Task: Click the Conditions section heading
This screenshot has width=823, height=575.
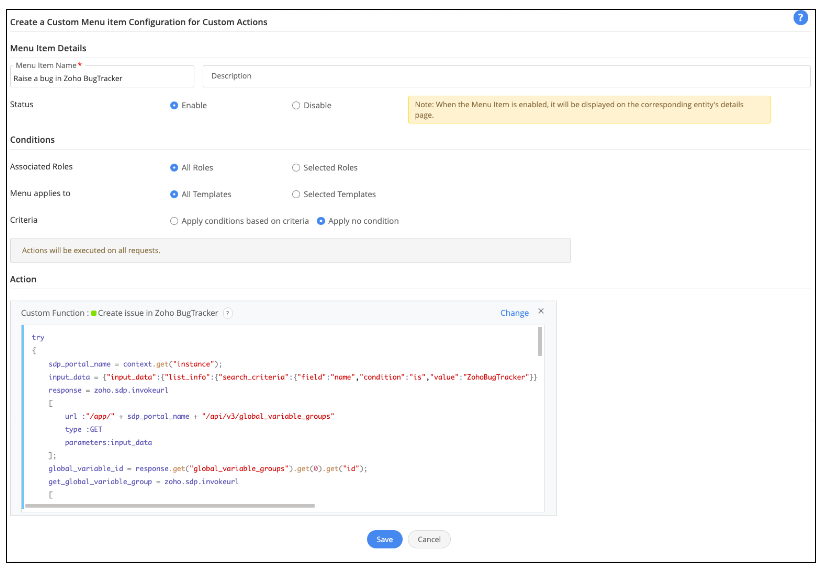Action: click(33, 140)
